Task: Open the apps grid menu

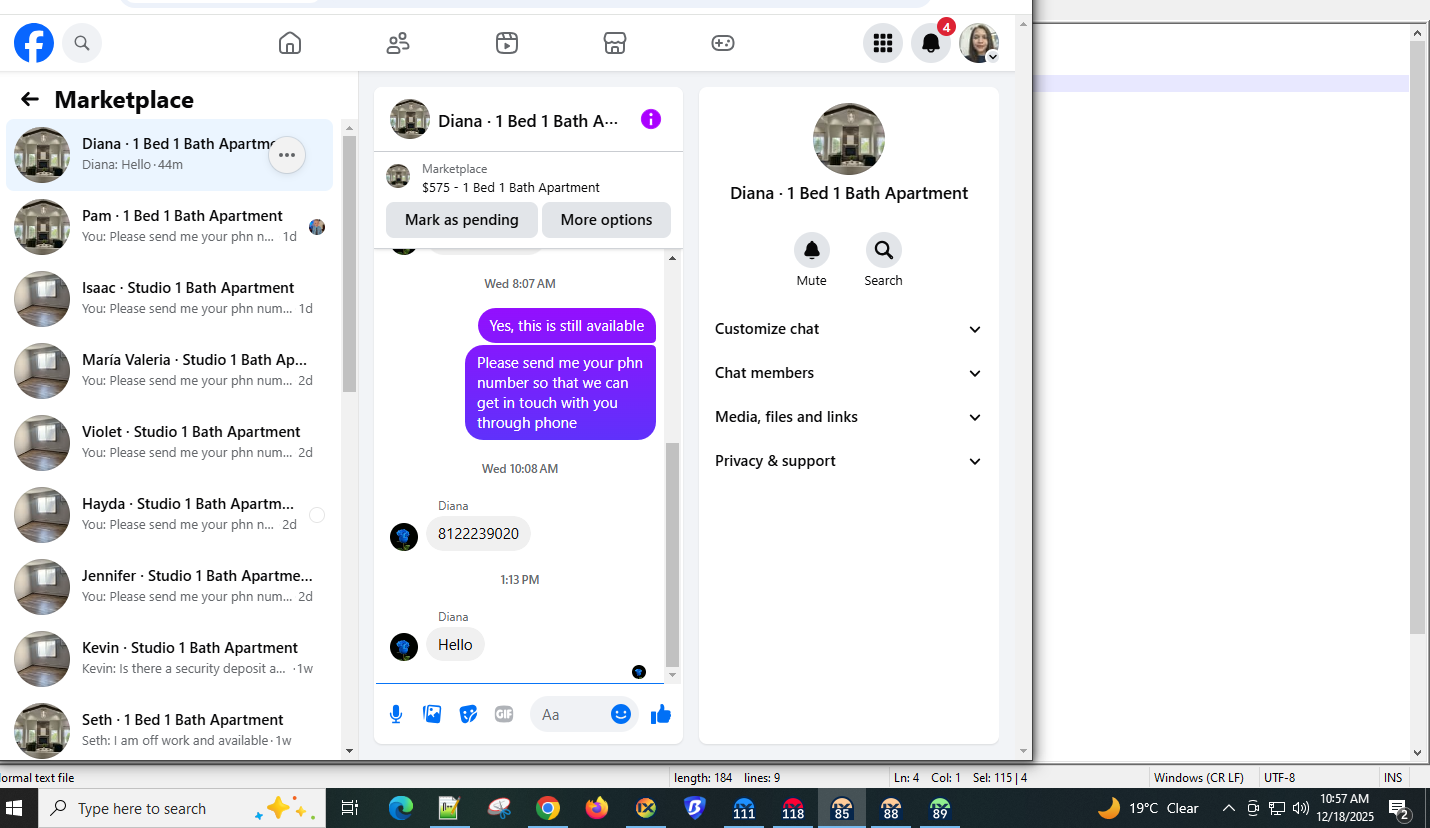Action: tap(882, 43)
